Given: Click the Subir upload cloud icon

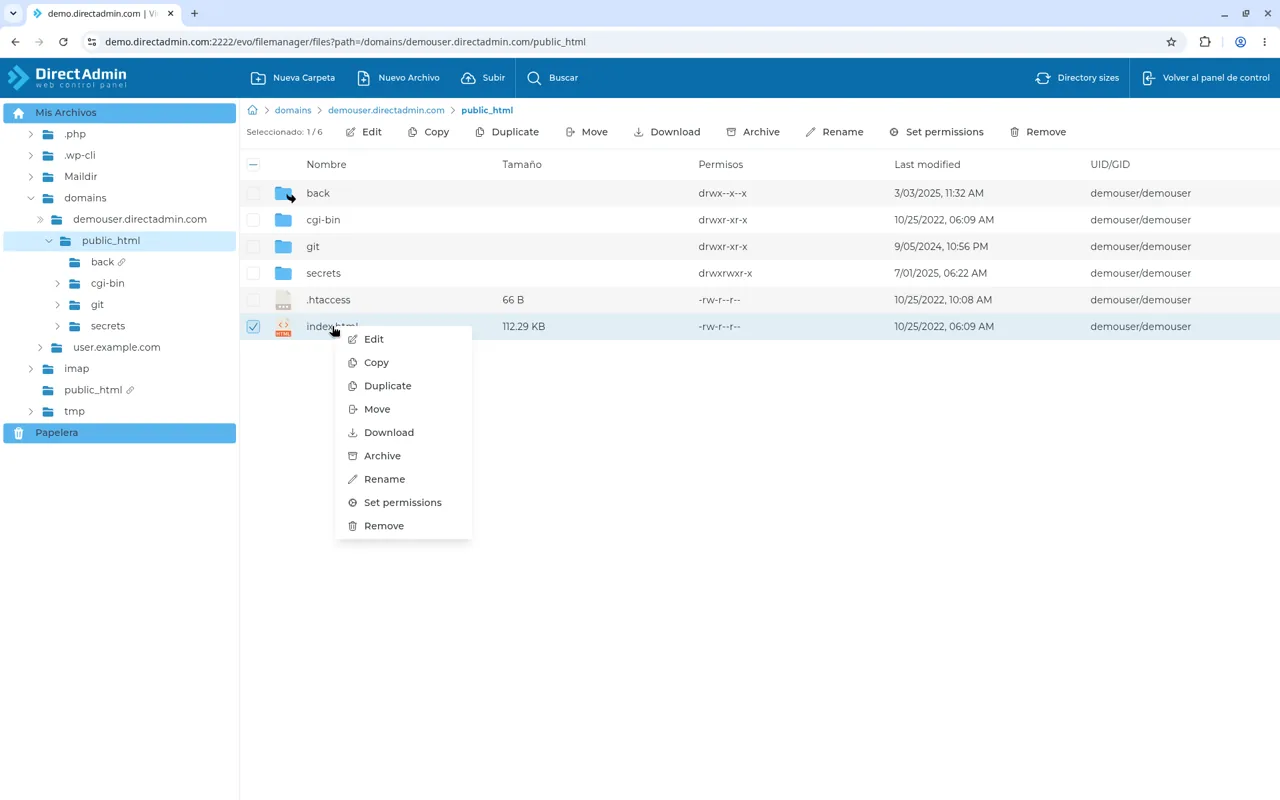Looking at the screenshot, I should [468, 78].
